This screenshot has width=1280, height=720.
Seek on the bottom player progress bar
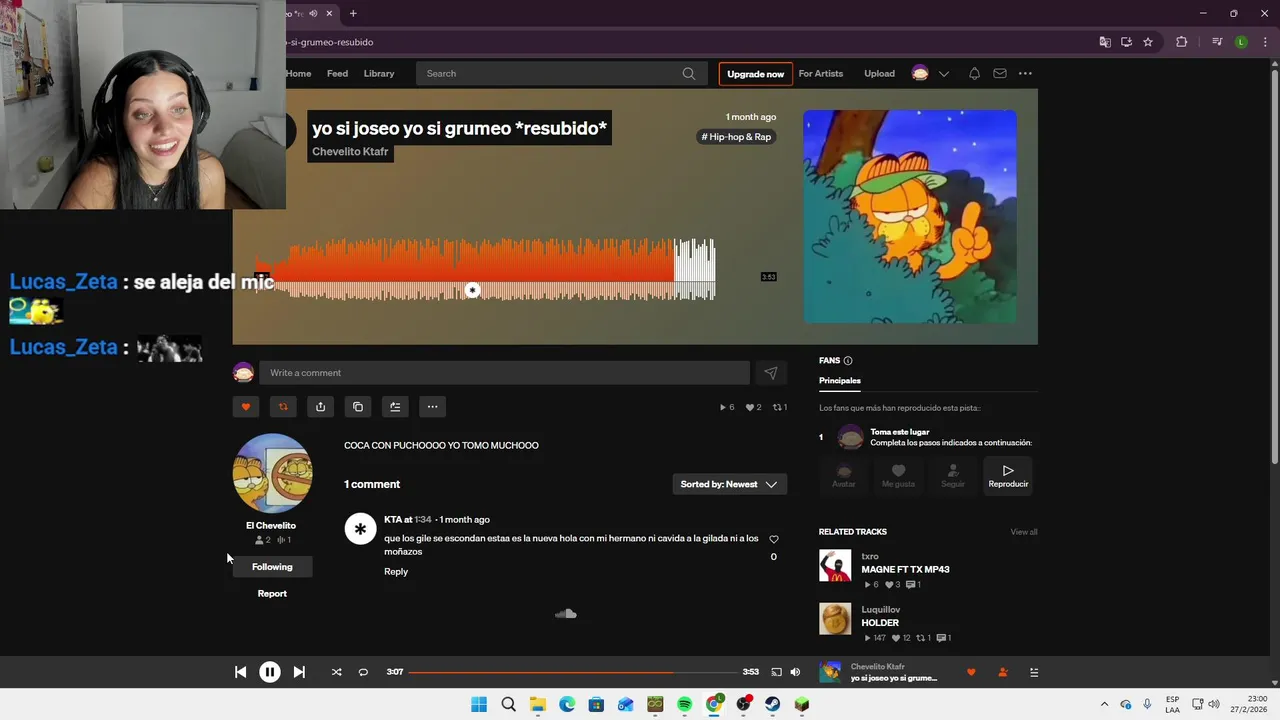click(x=573, y=672)
